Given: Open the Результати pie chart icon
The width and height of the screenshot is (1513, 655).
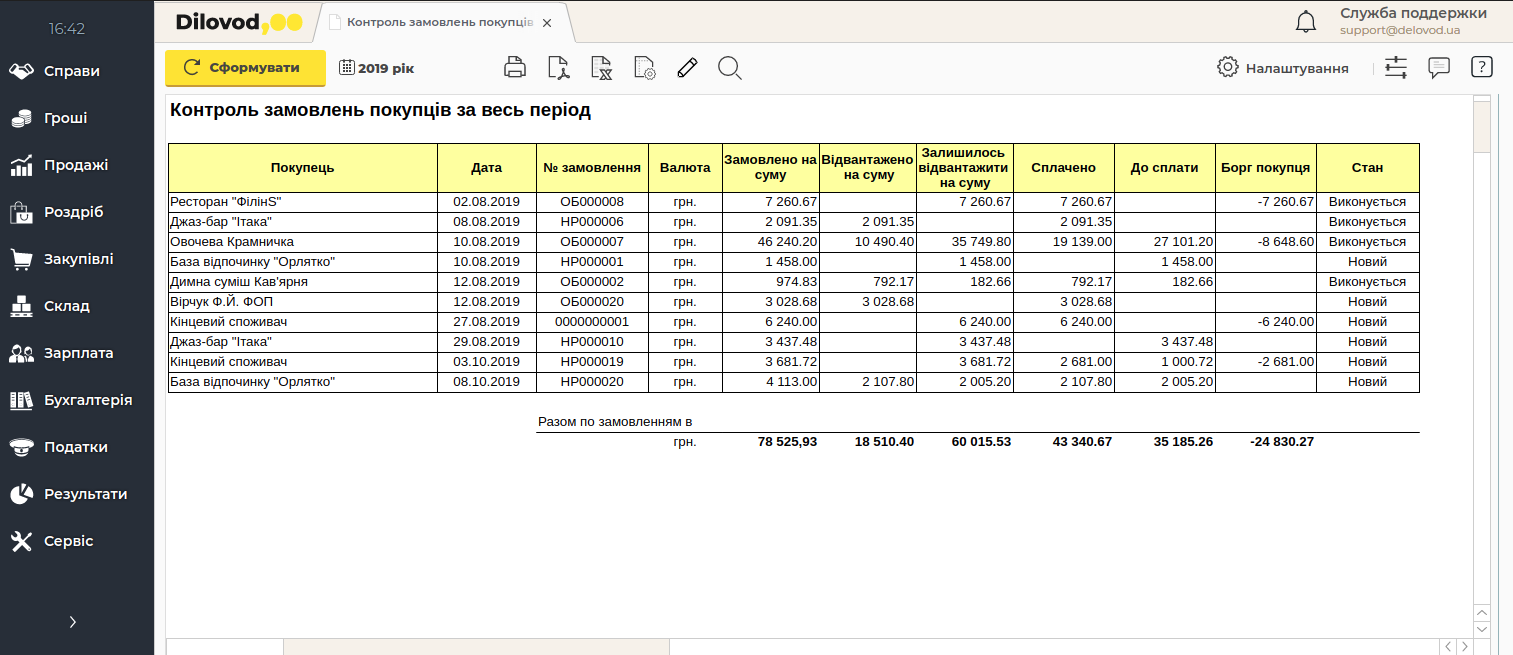Looking at the screenshot, I should click(22, 494).
